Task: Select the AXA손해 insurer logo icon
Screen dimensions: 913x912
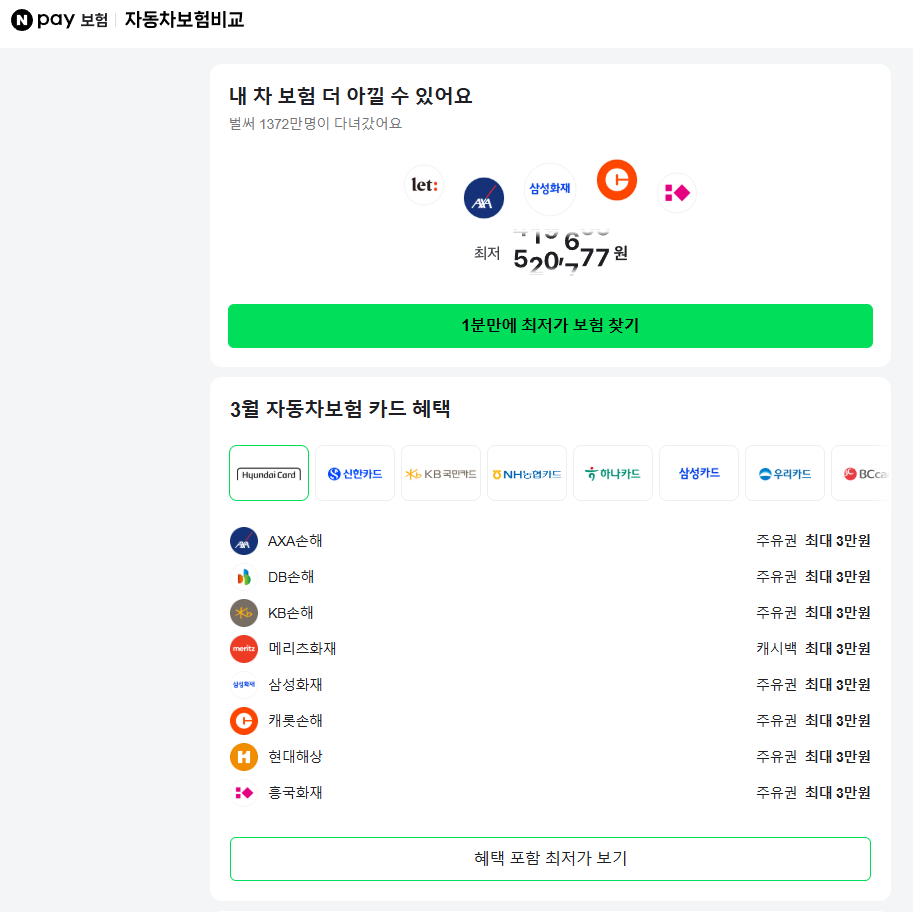Action: (x=242, y=540)
